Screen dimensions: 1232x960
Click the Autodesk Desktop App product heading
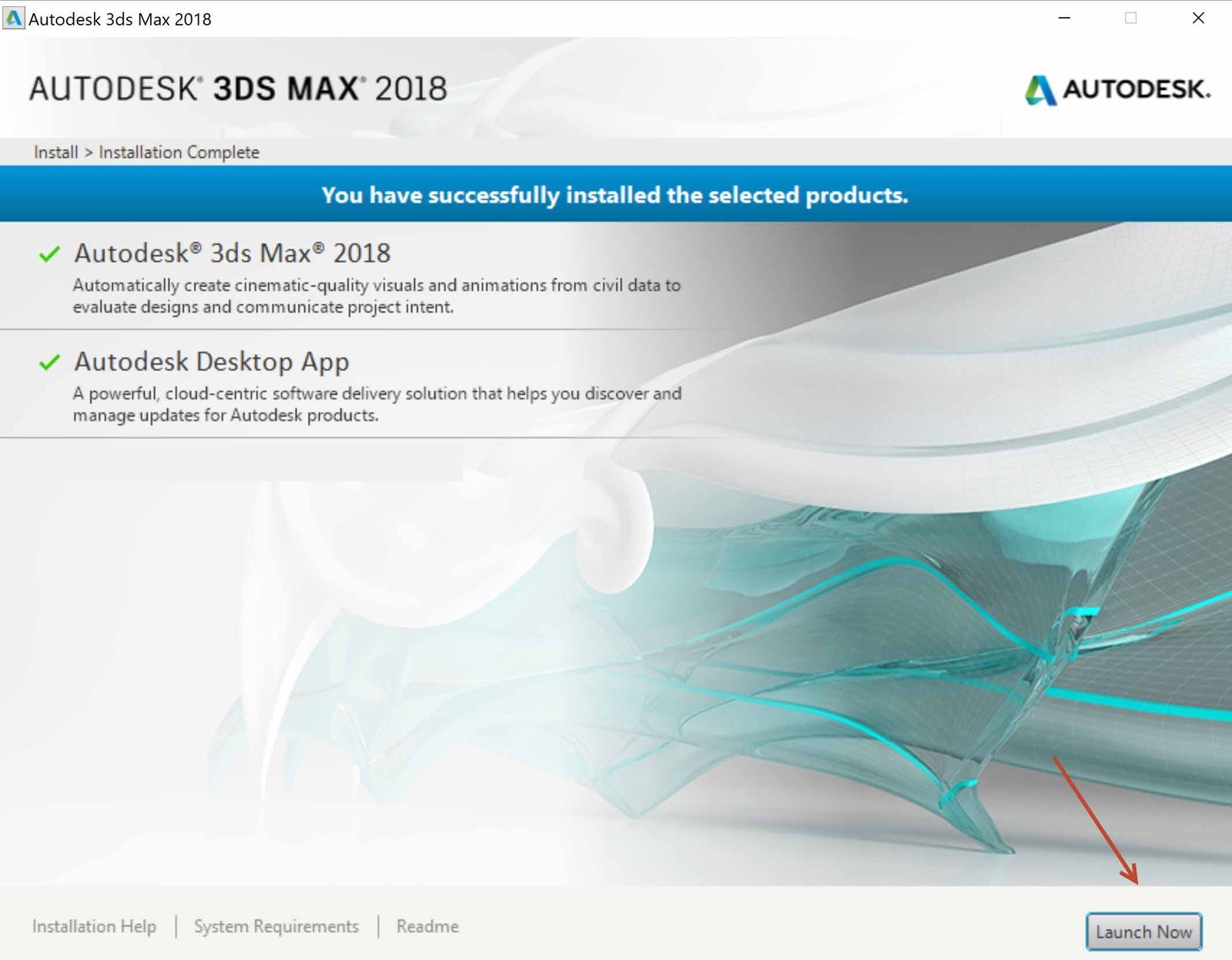210,361
